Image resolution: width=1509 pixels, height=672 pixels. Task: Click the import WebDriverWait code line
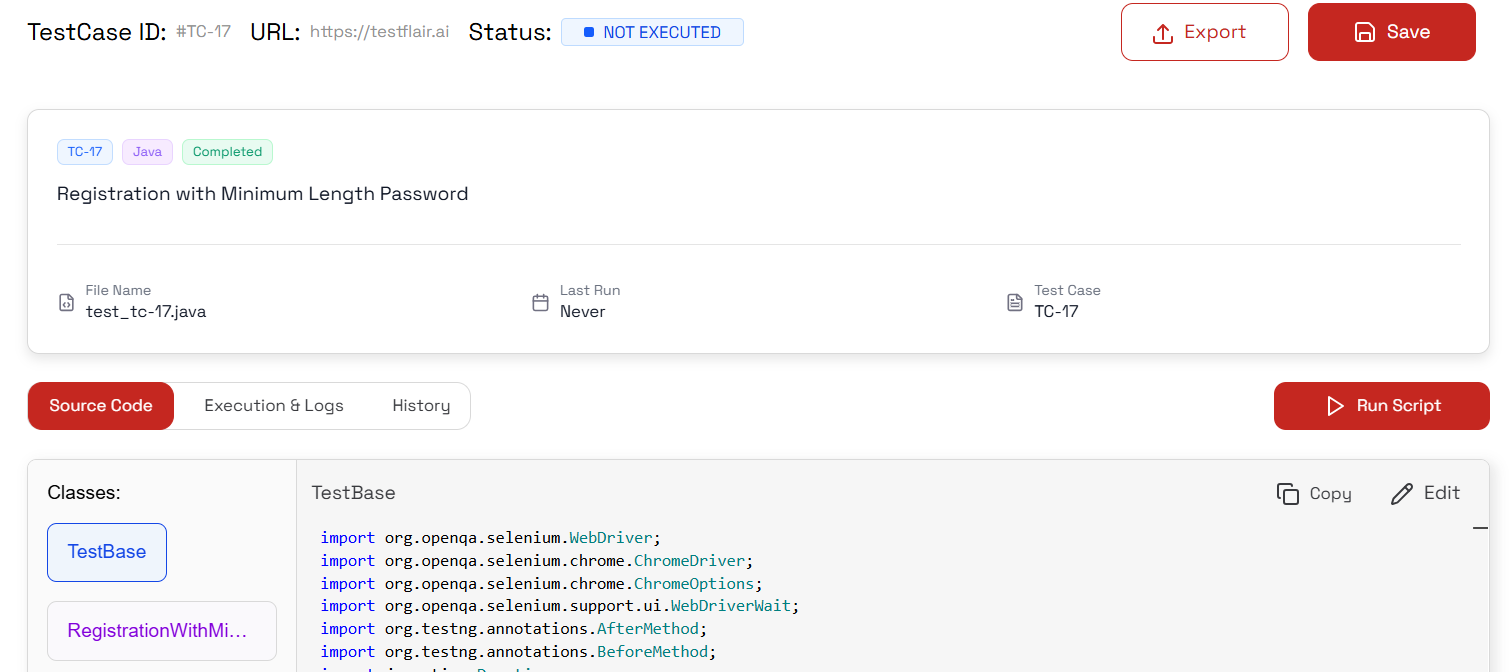pyautogui.click(x=560, y=606)
